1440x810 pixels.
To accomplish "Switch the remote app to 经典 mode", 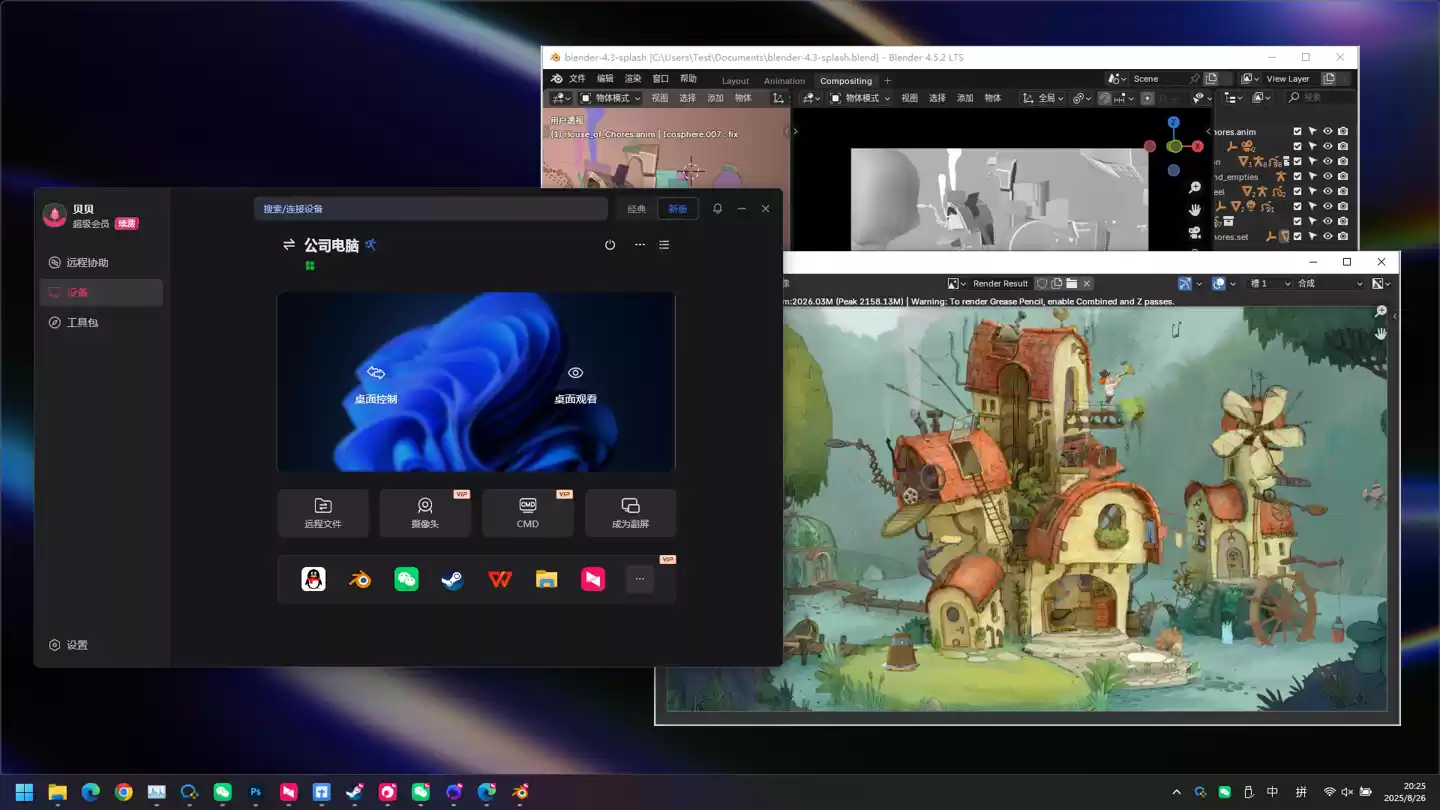I will 636,209.
